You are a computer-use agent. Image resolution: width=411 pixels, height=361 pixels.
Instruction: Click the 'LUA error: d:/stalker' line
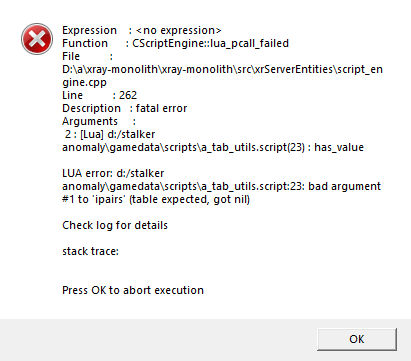tap(113, 173)
